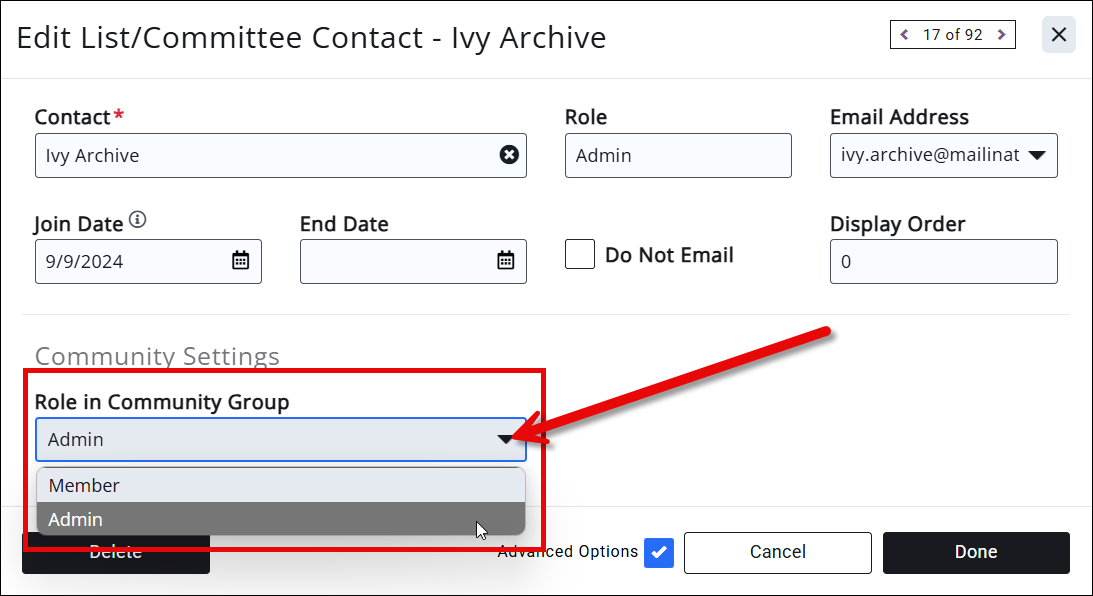Image resolution: width=1093 pixels, height=596 pixels.
Task: Focus the Role text field
Action: pyautogui.click(x=677, y=156)
